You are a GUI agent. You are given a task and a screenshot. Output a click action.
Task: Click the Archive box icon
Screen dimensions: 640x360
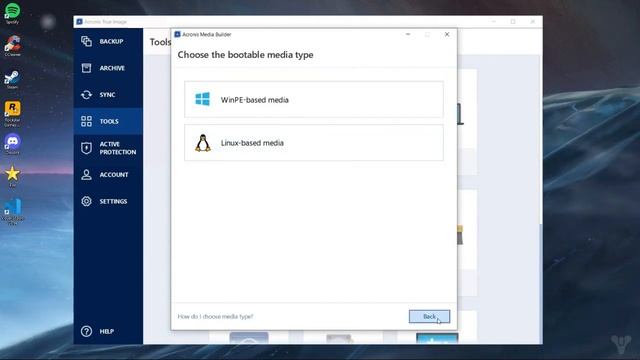point(86,68)
